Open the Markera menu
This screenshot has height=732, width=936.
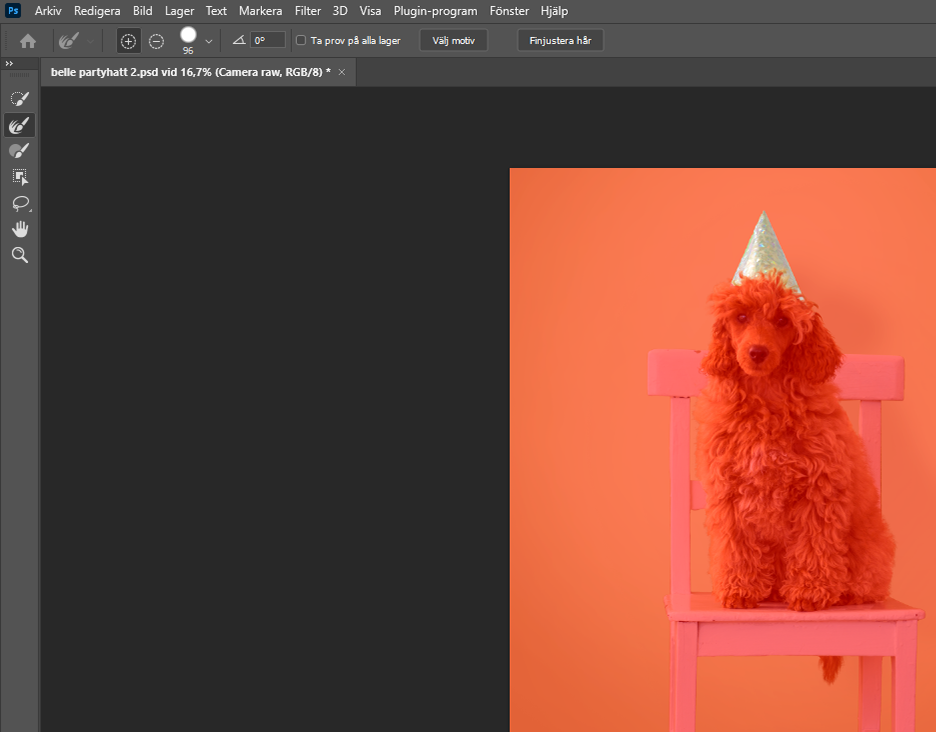tap(260, 11)
